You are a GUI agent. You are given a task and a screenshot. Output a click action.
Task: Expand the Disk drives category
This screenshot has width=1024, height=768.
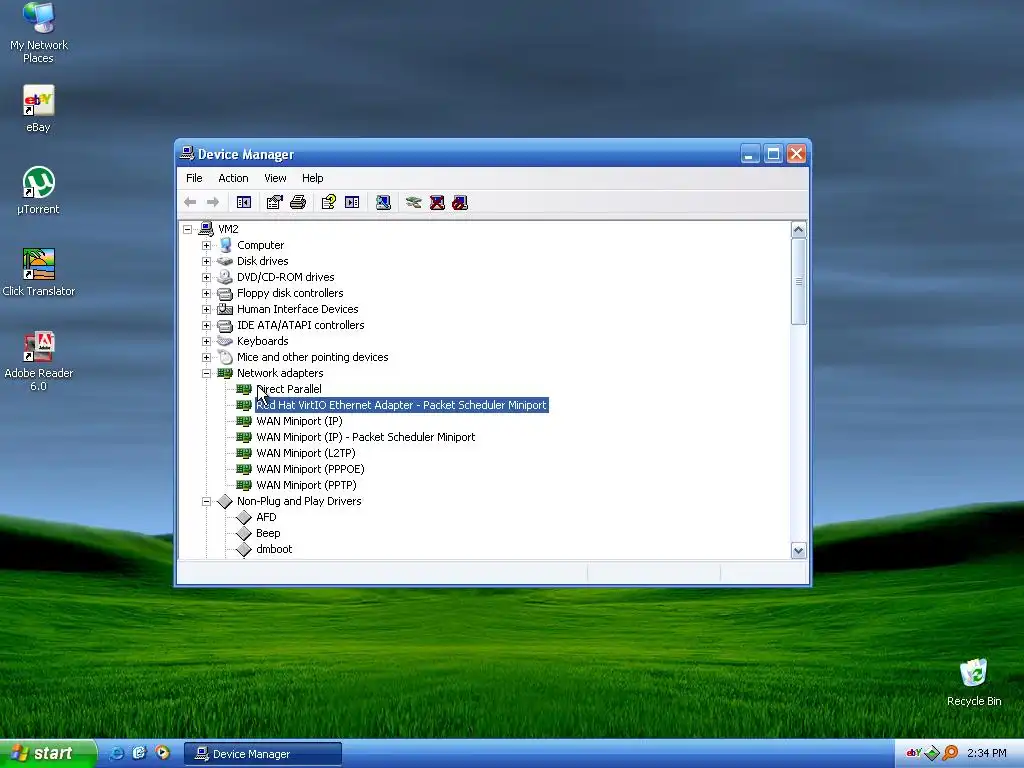click(x=206, y=261)
